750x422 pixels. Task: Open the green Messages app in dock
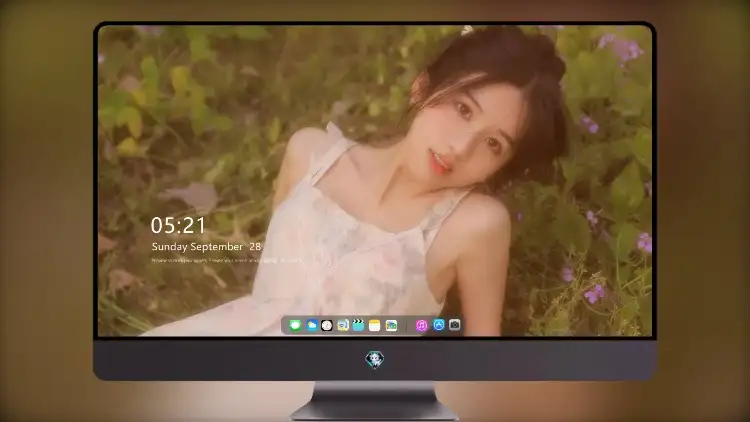click(x=295, y=325)
